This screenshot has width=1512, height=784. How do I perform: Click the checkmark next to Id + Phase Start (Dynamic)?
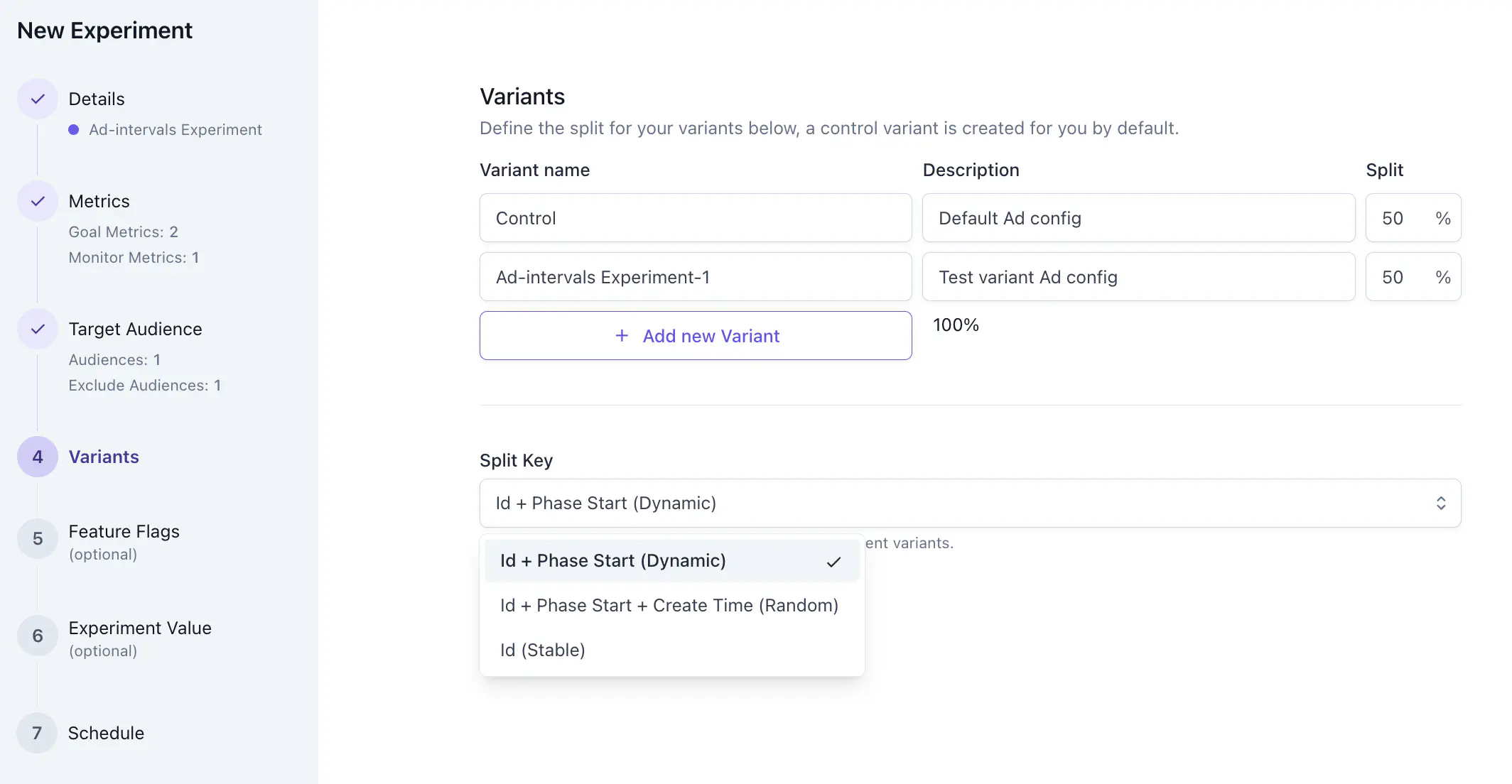click(833, 560)
